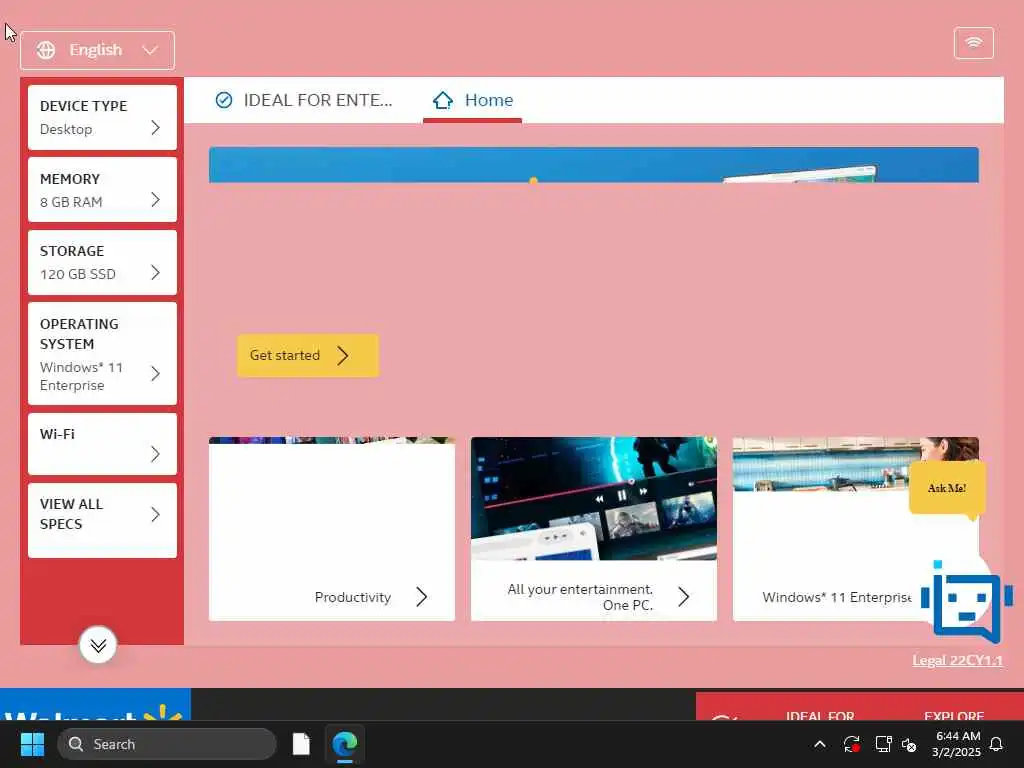Click the network display tray icon

point(883,744)
